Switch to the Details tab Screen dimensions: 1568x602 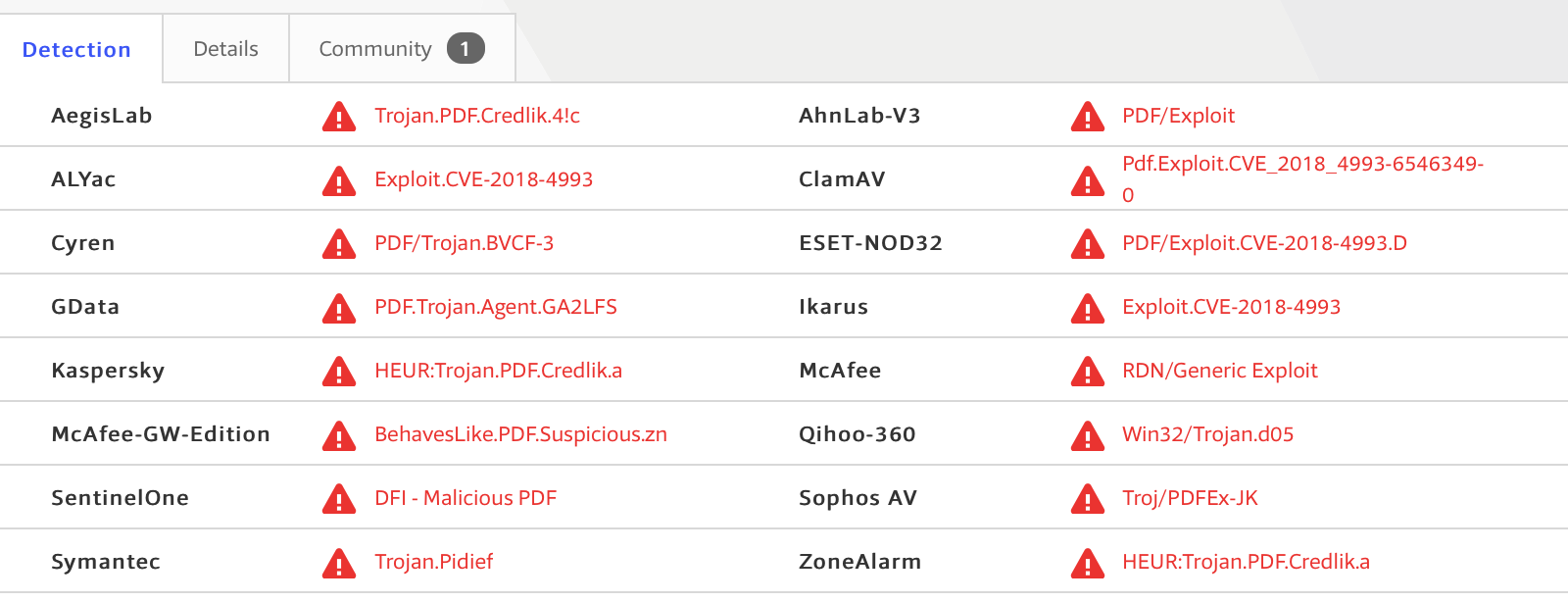click(x=225, y=49)
